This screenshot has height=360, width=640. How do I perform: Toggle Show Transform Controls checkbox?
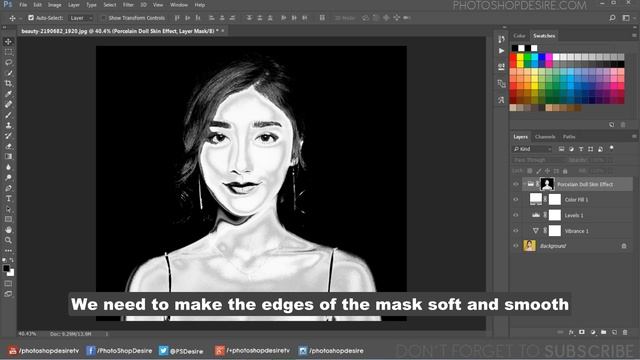click(x=103, y=18)
